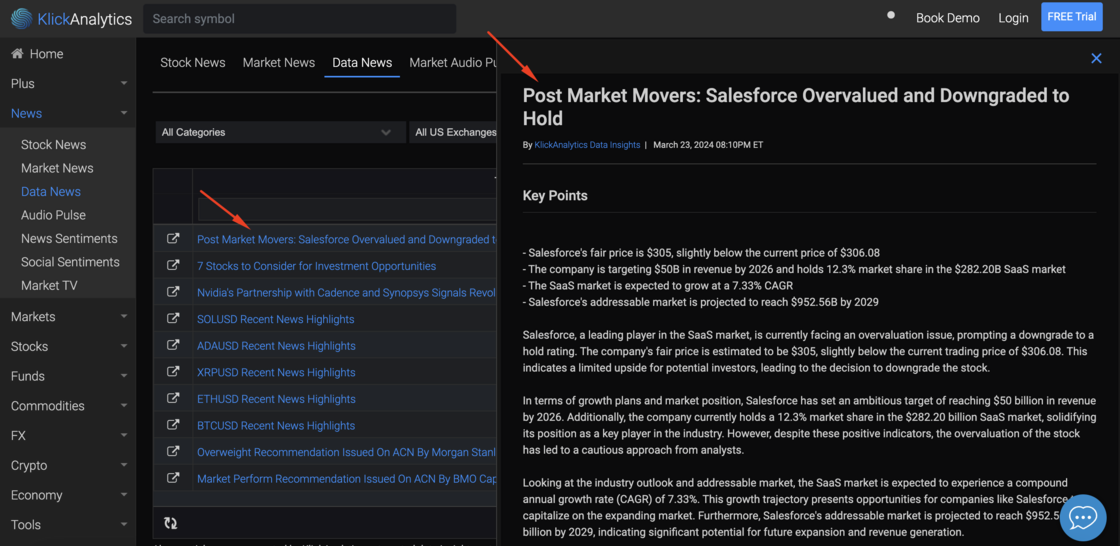Screen dimensions: 1120x546
Task: Expand the FX sidebar section
Action: click(68, 435)
